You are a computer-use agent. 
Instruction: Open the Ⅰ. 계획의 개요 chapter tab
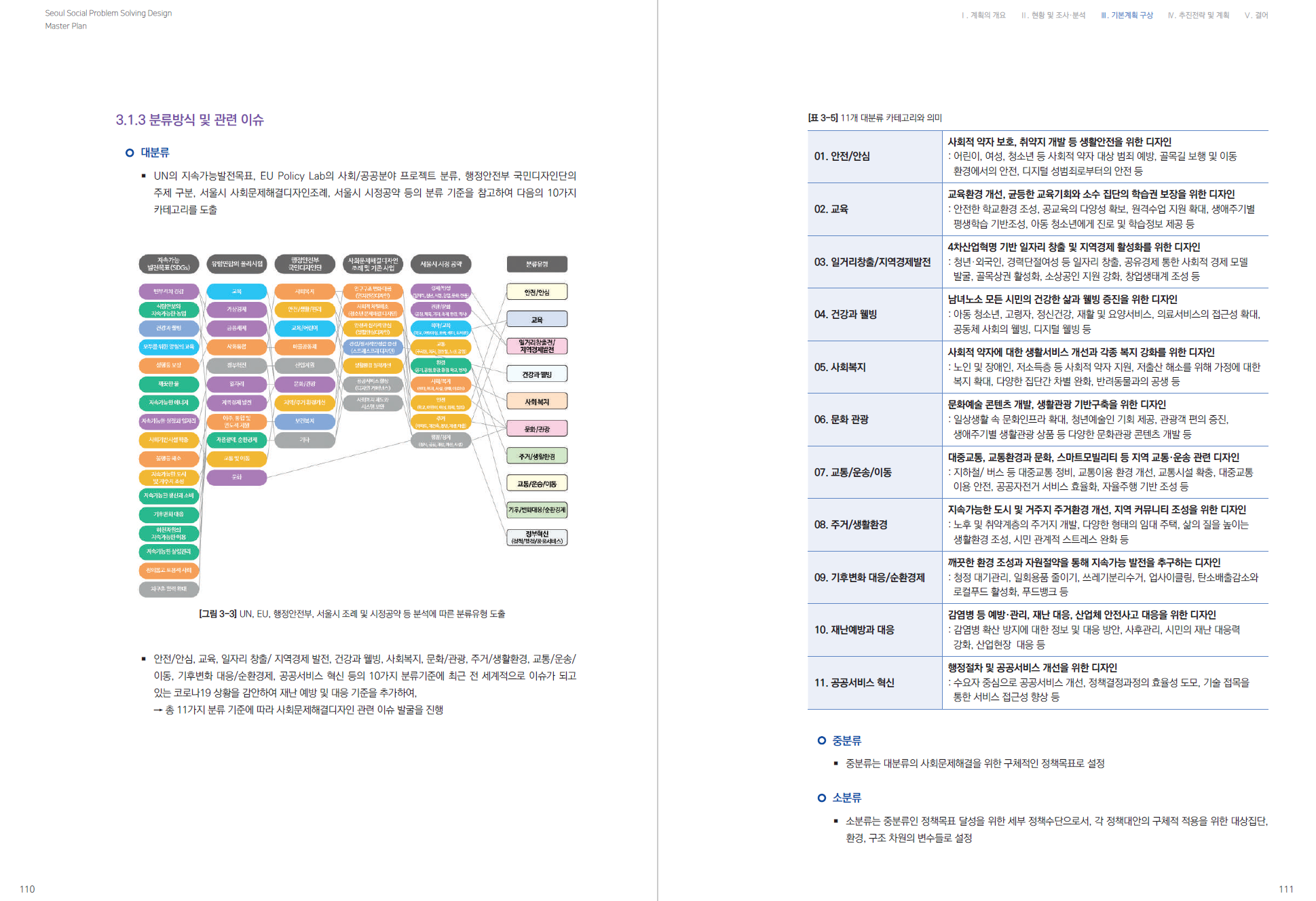click(x=983, y=15)
